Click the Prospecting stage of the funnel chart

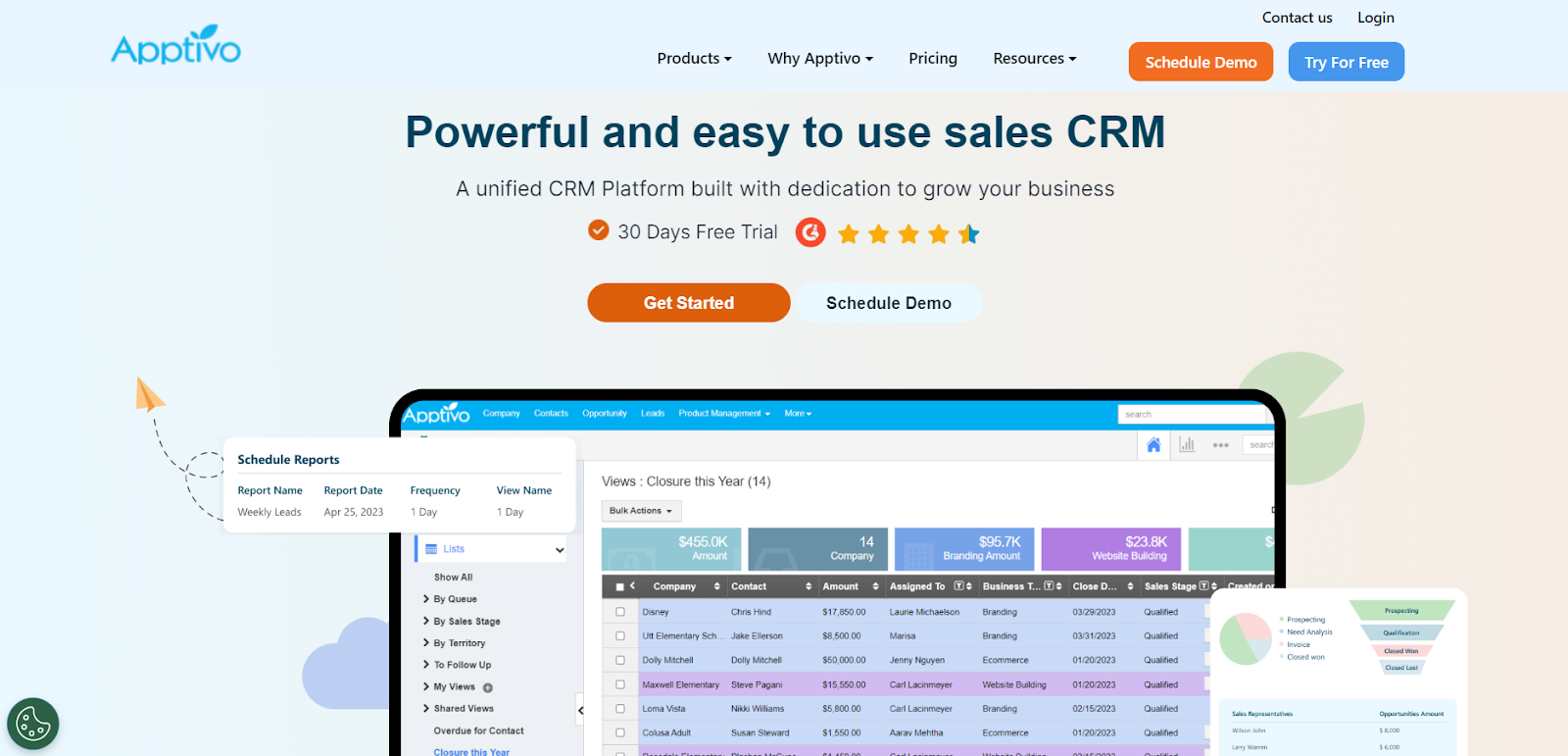tap(1401, 611)
